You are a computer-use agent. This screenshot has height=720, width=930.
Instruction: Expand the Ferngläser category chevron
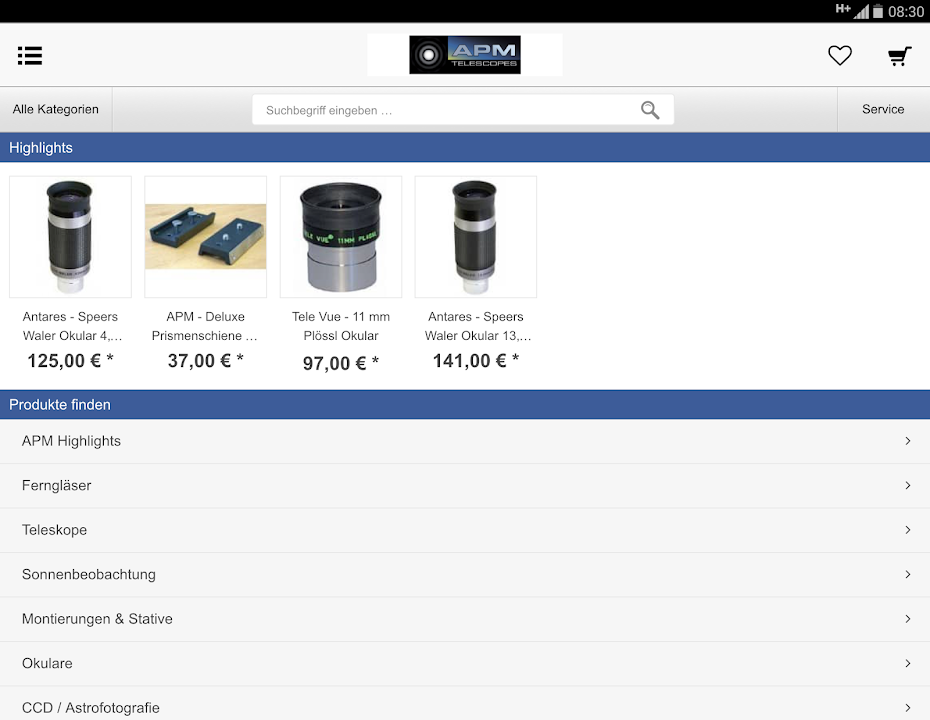(907, 485)
